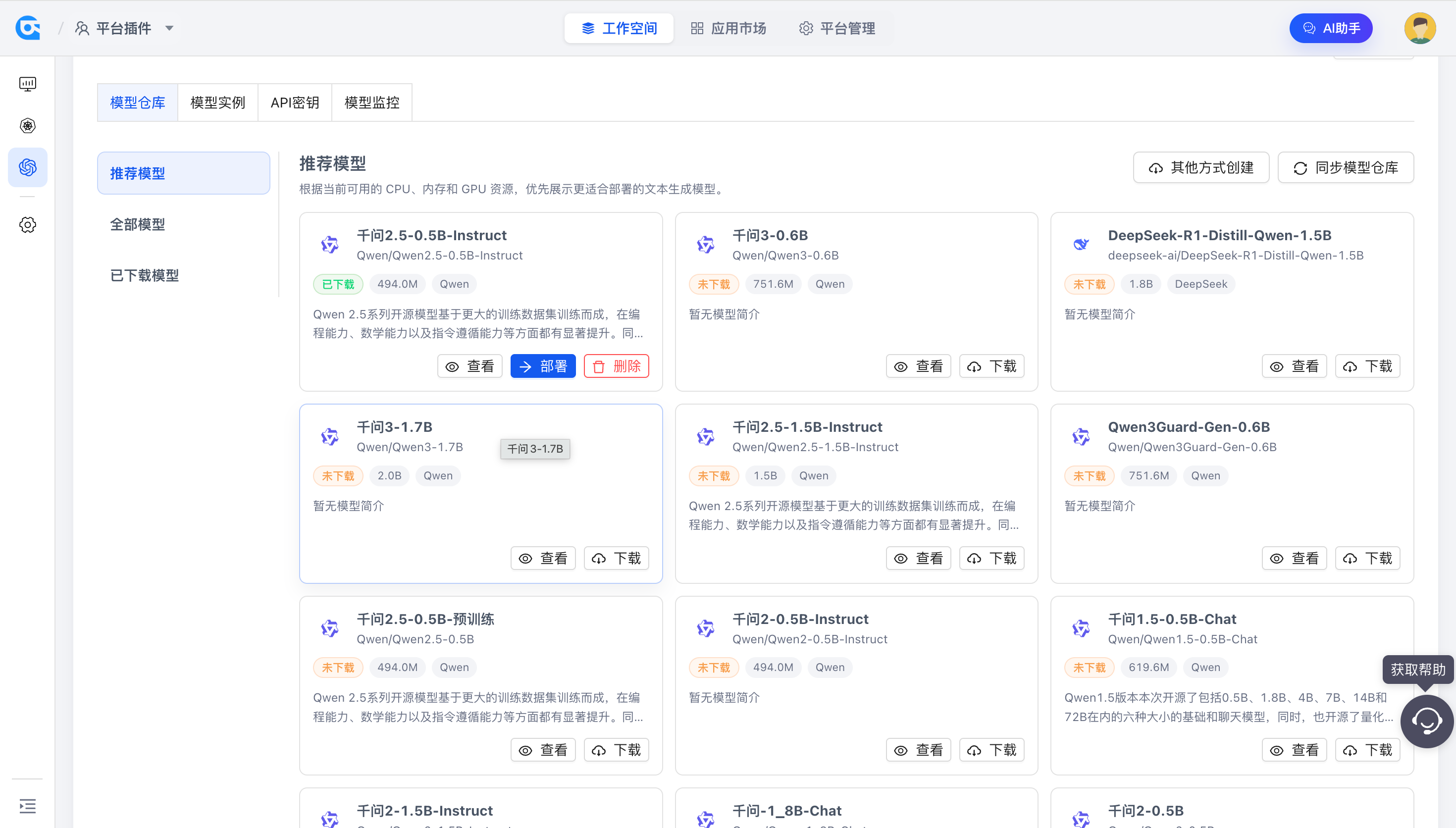
Task: Click the 千问2-0.5B-Instruct model logo
Action: pos(706,628)
